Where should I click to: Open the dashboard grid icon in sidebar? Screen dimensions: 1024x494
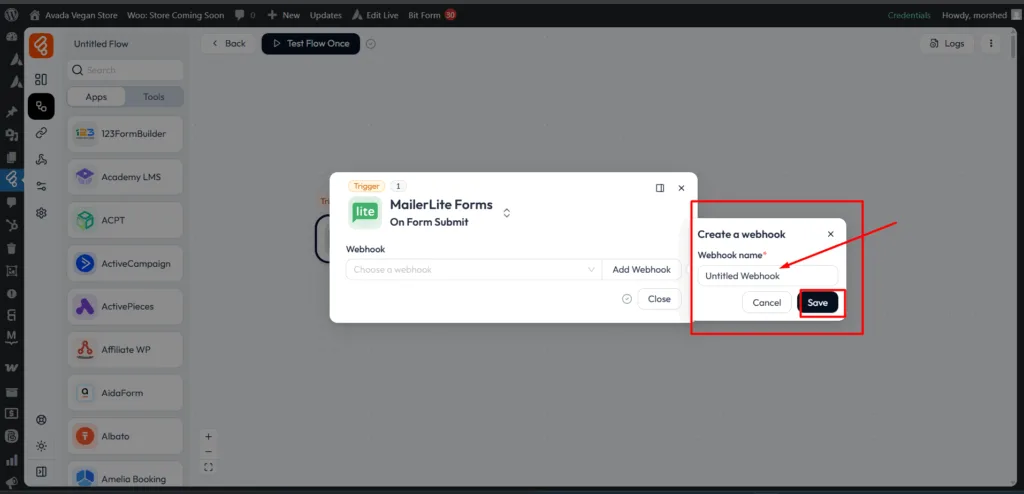point(41,79)
